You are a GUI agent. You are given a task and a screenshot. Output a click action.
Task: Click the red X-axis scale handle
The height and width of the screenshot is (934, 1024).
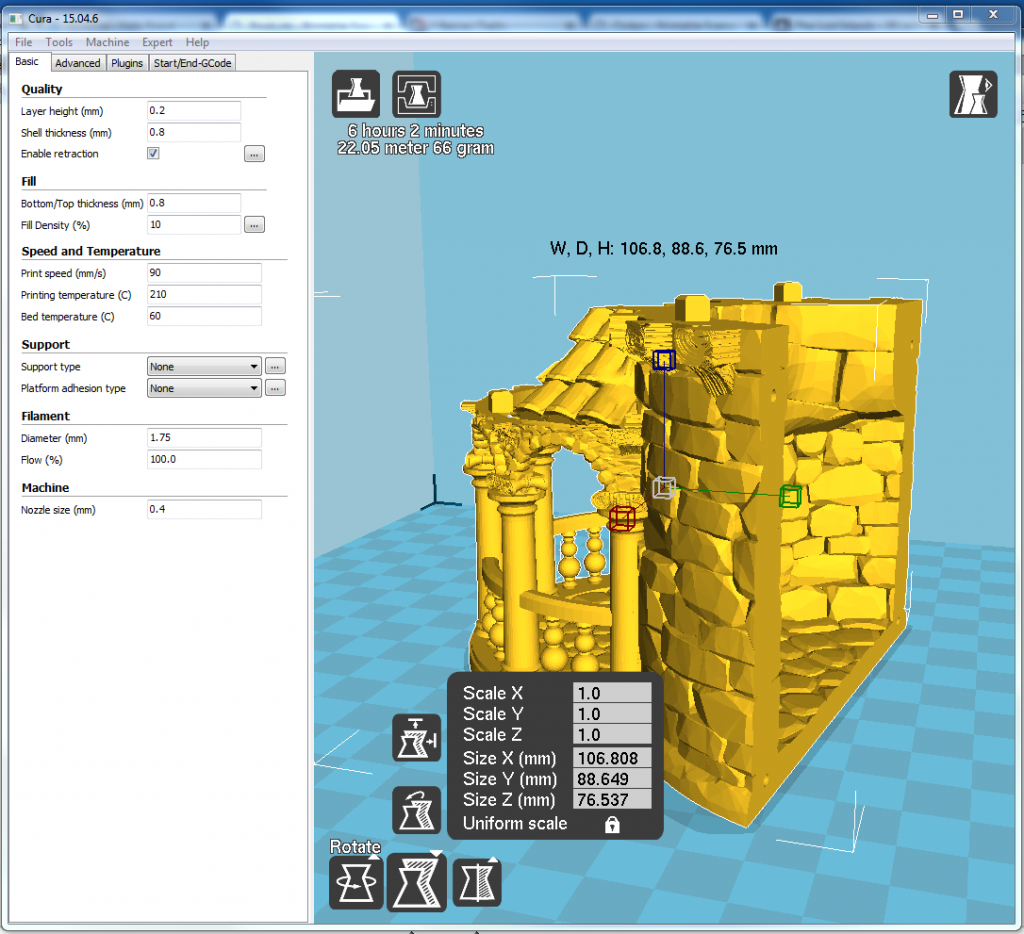point(622,518)
